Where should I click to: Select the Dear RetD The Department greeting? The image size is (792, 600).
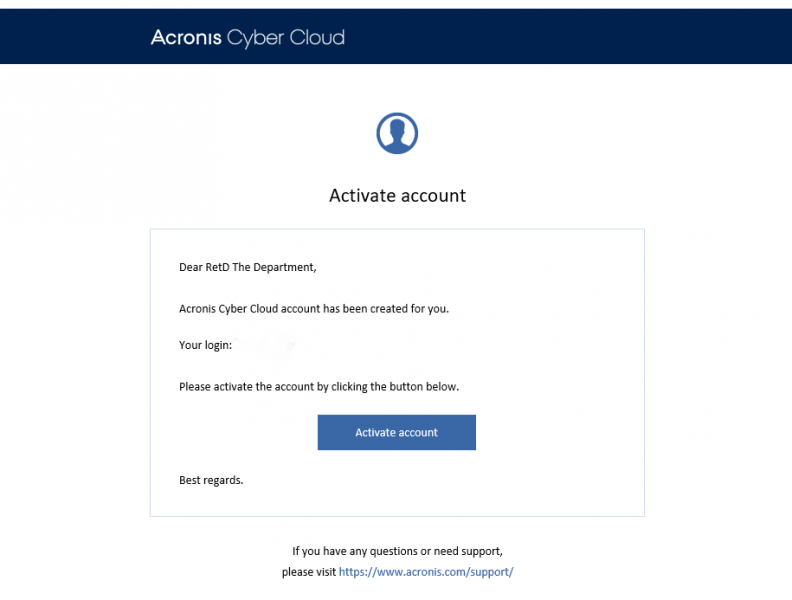(248, 267)
